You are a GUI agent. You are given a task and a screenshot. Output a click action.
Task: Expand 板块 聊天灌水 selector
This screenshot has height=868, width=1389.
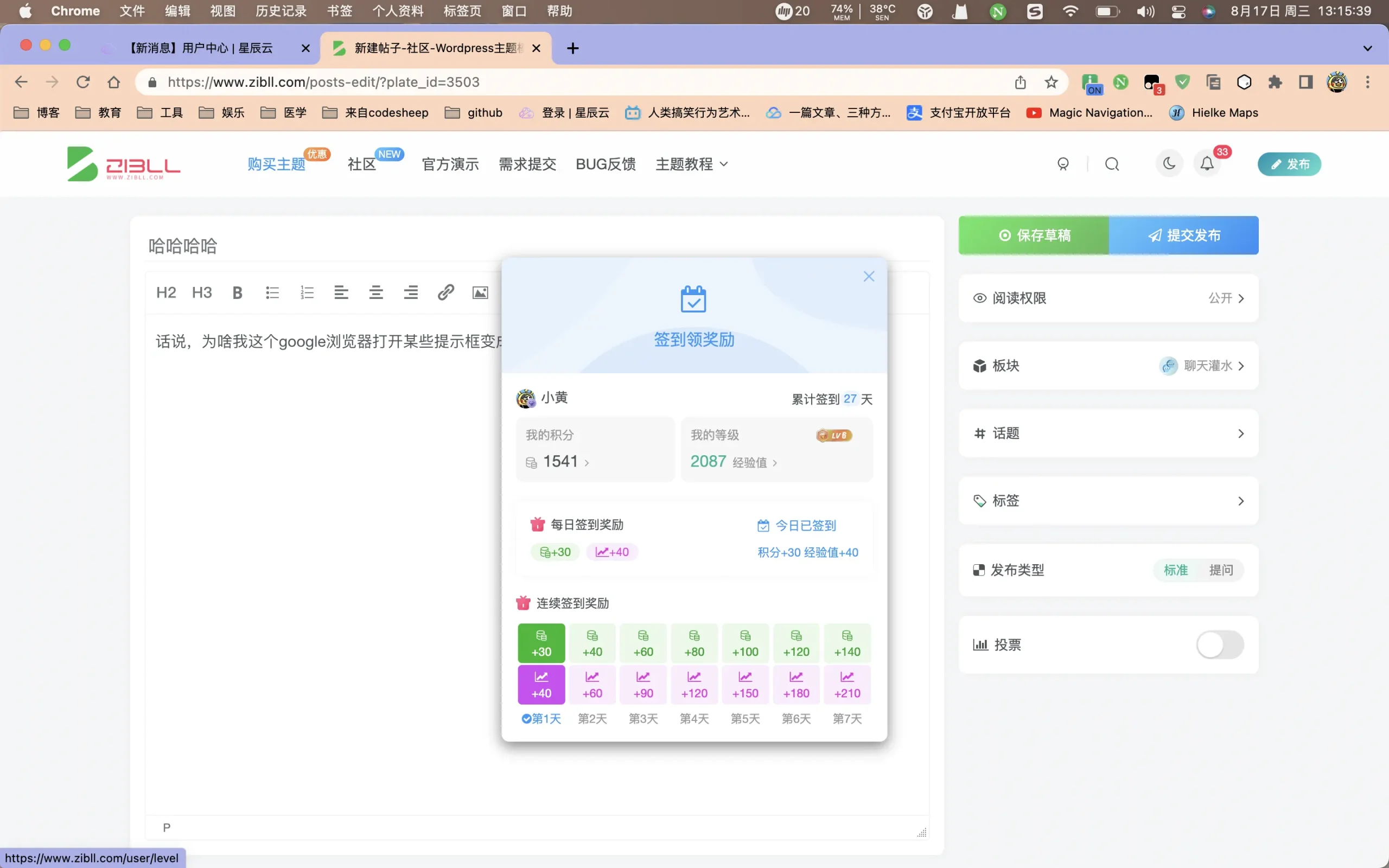[x=1108, y=366]
